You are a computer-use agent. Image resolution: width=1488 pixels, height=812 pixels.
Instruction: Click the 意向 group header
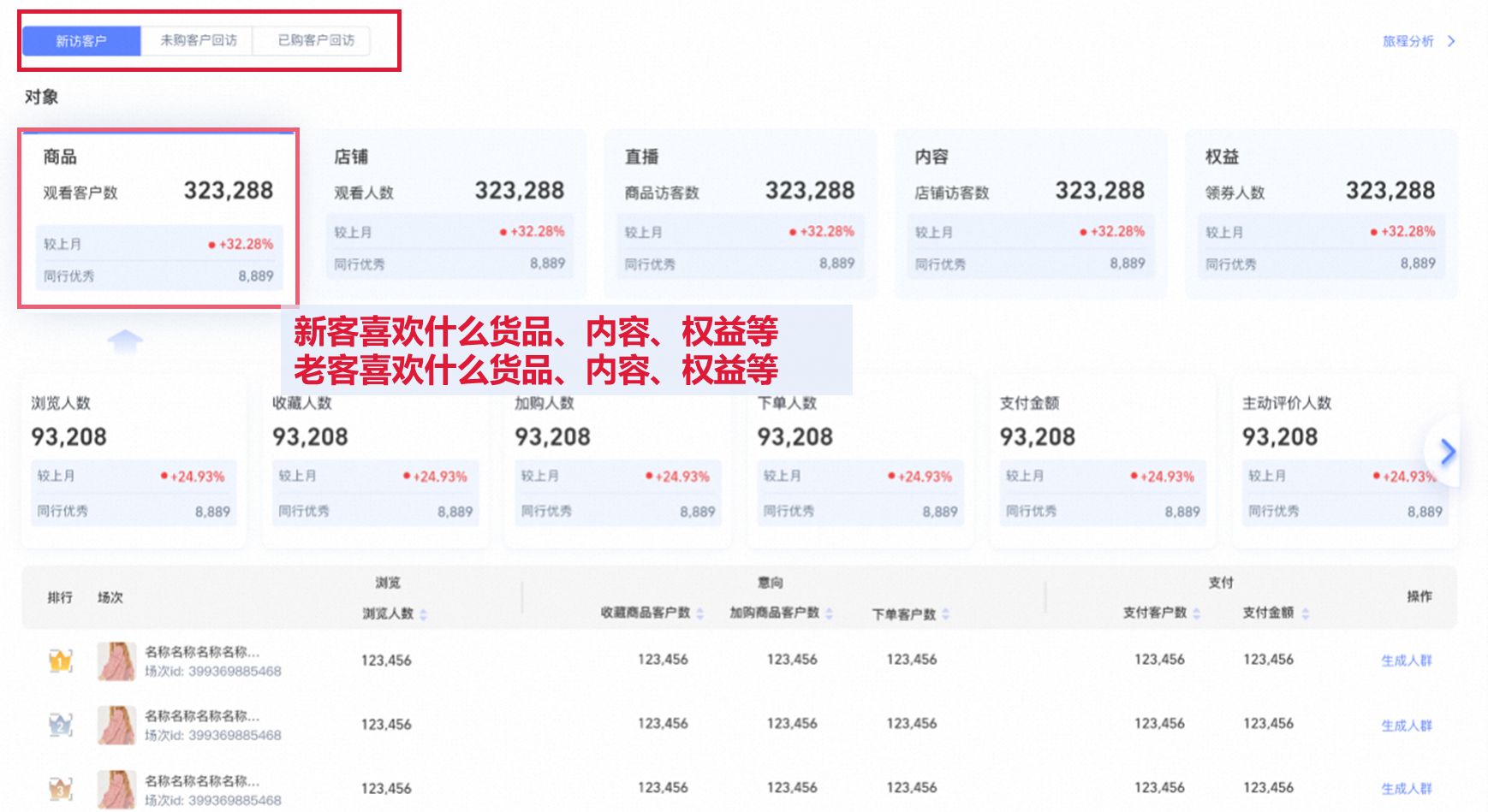point(770,583)
